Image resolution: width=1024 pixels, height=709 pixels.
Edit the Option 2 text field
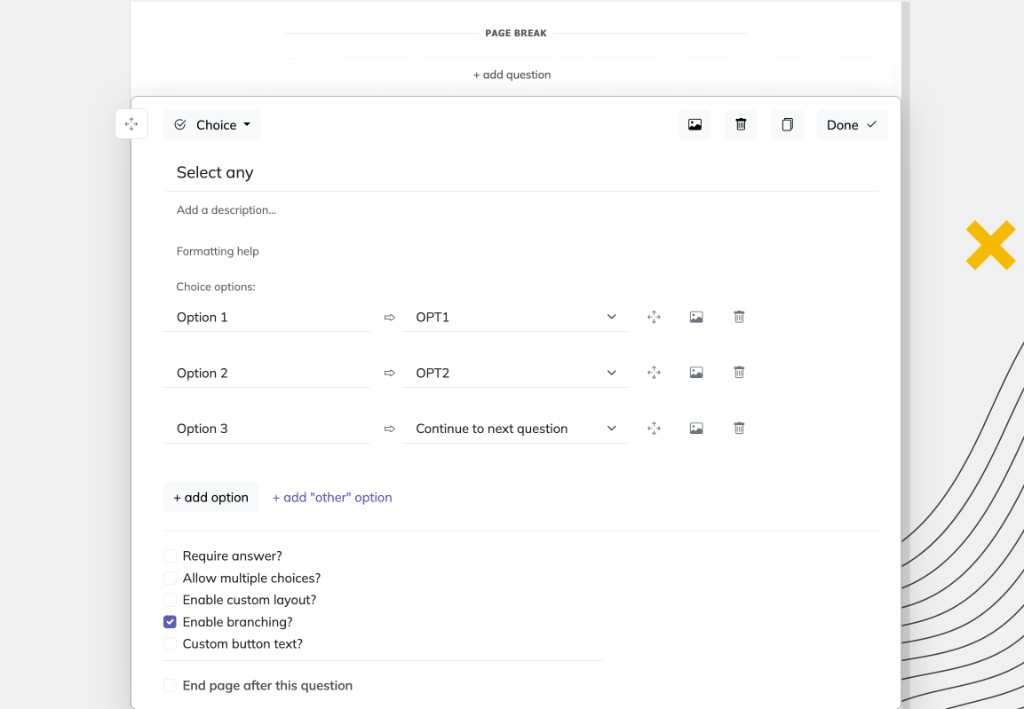(x=266, y=373)
